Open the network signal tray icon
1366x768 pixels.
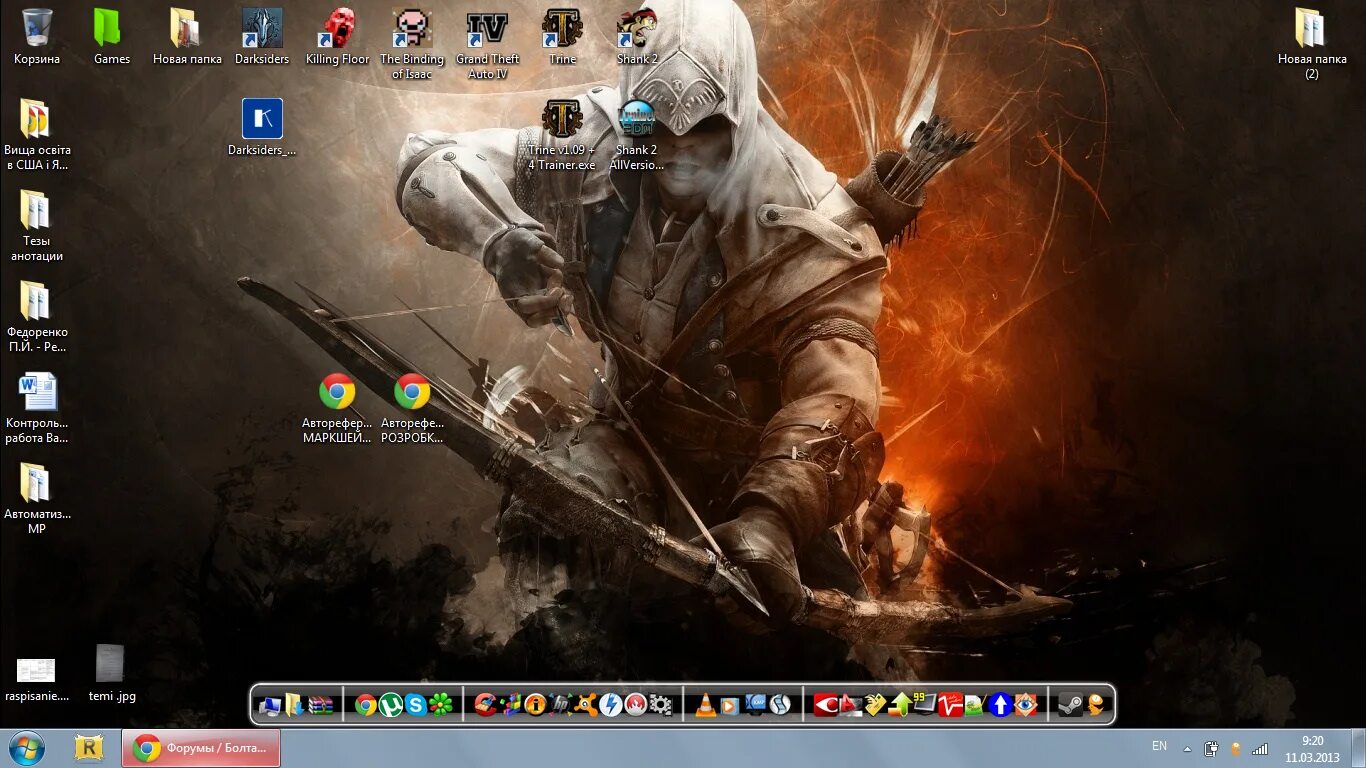(x=1260, y=748)
